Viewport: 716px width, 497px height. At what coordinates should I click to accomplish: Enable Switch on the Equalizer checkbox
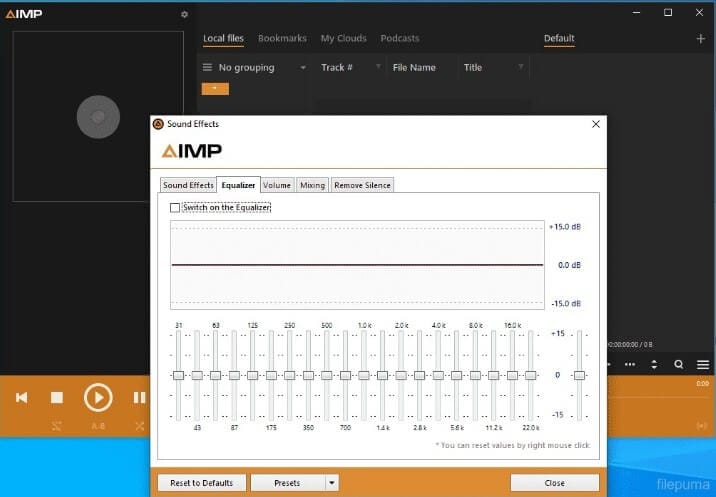pyautogui.click(x=175, y=208)
